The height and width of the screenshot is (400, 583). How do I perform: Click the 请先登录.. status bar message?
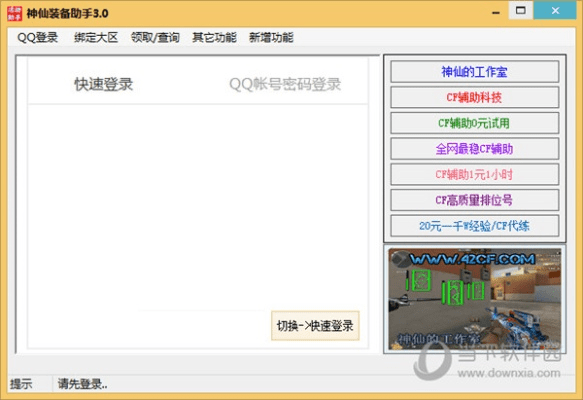83,384
